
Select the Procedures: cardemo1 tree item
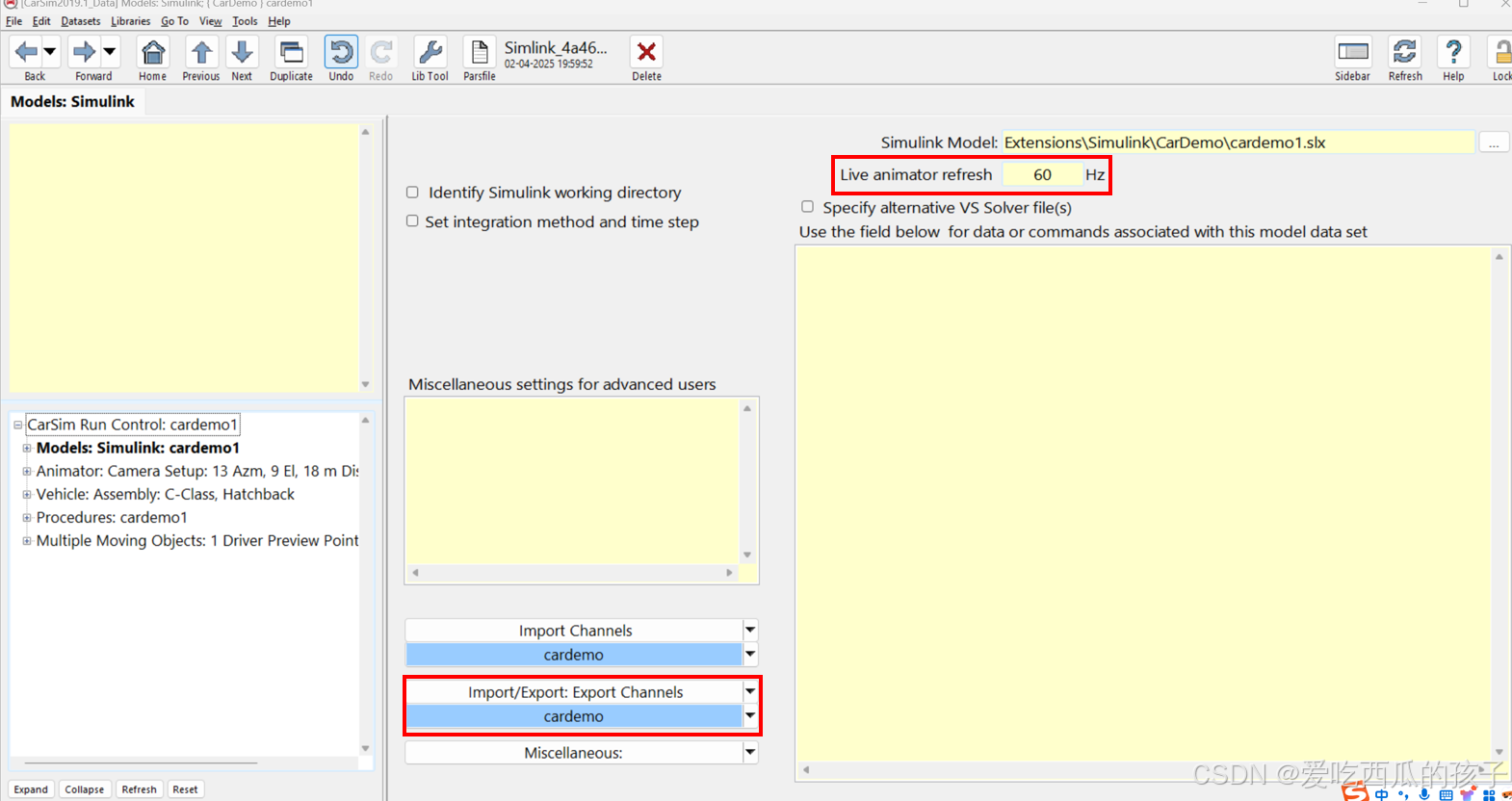(x=112, y=517)
